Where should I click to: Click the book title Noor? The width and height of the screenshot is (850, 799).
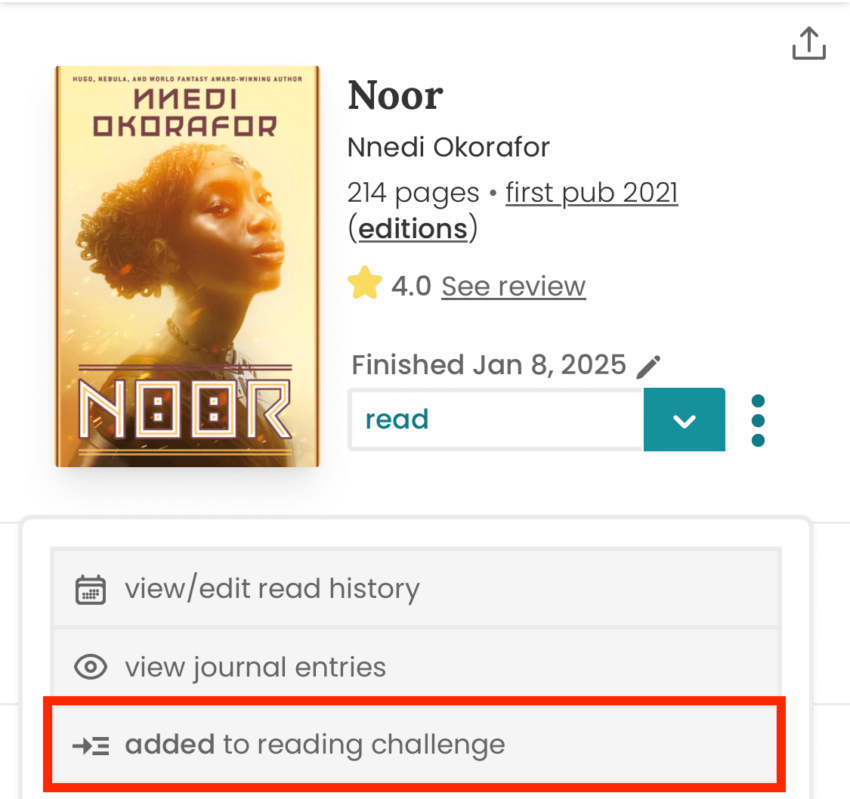(394, 95)
